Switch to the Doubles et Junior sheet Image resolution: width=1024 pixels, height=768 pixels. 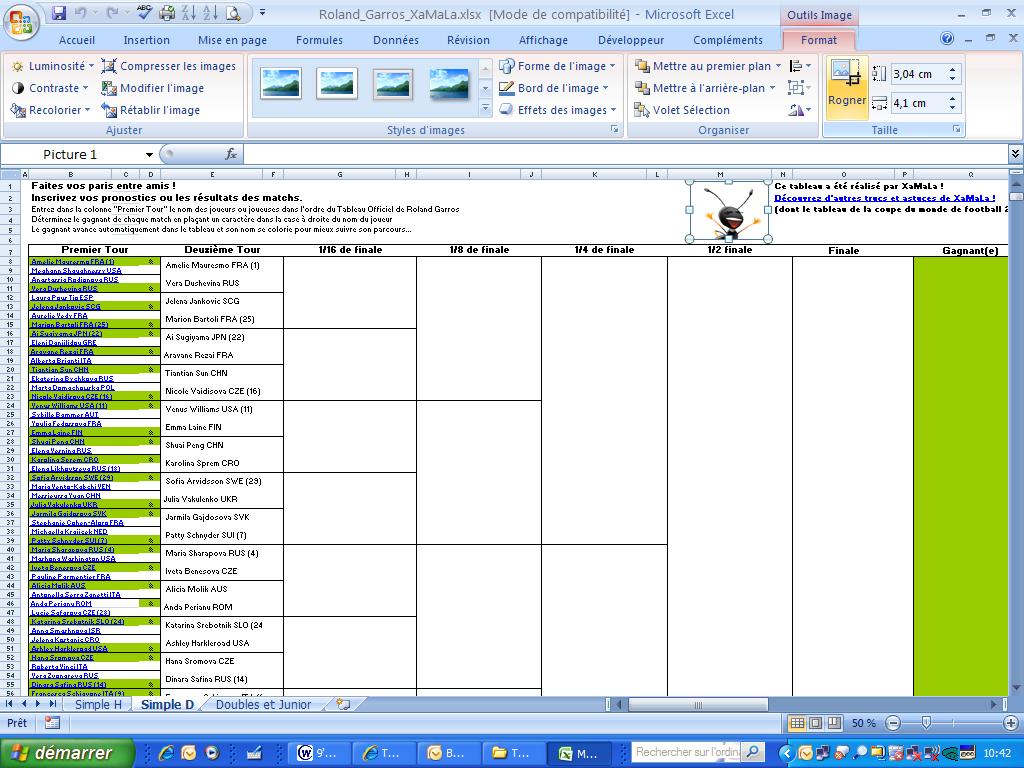(x=264, y=704)
